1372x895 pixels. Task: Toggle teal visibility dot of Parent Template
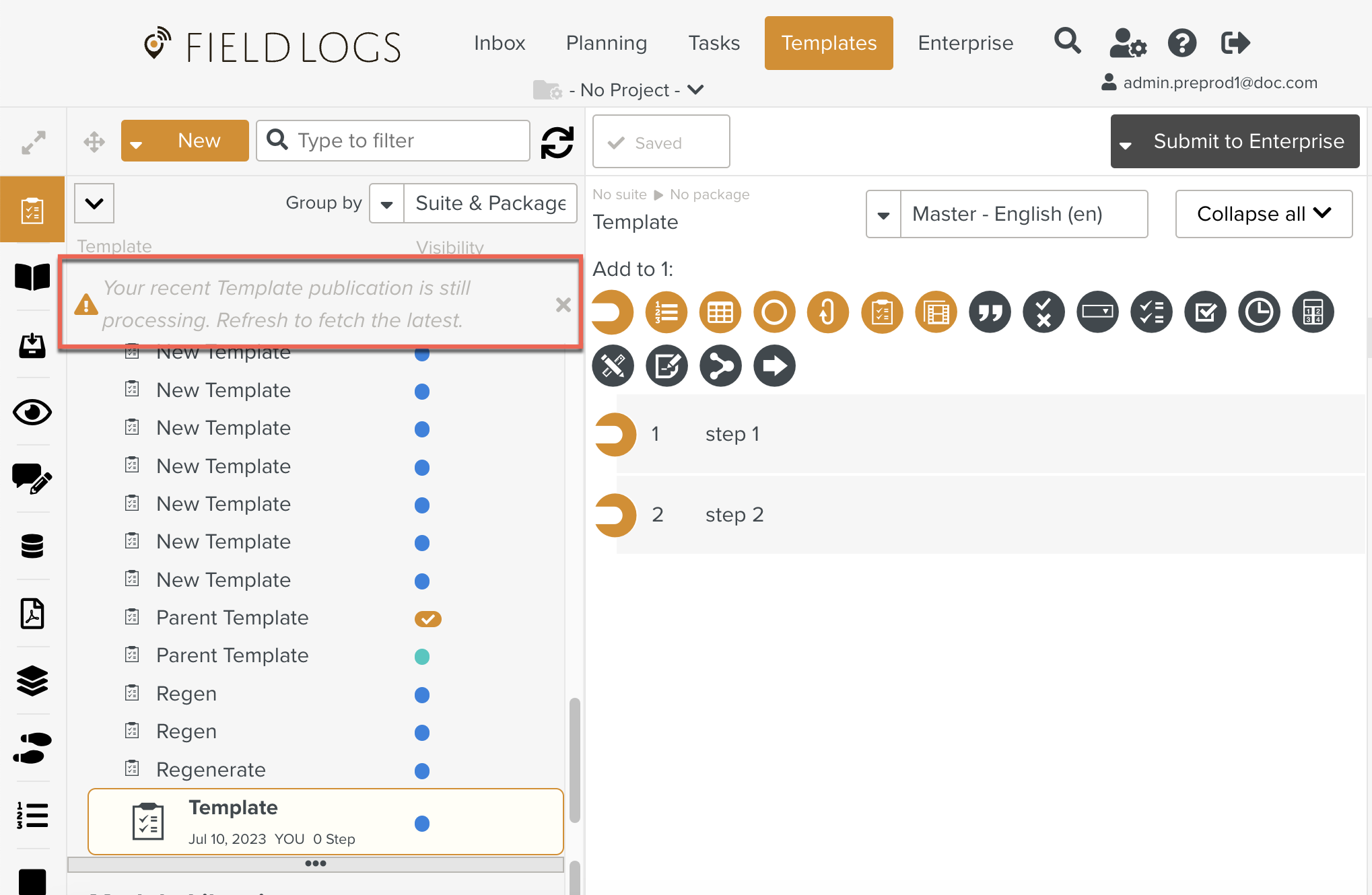pos(422,656)
